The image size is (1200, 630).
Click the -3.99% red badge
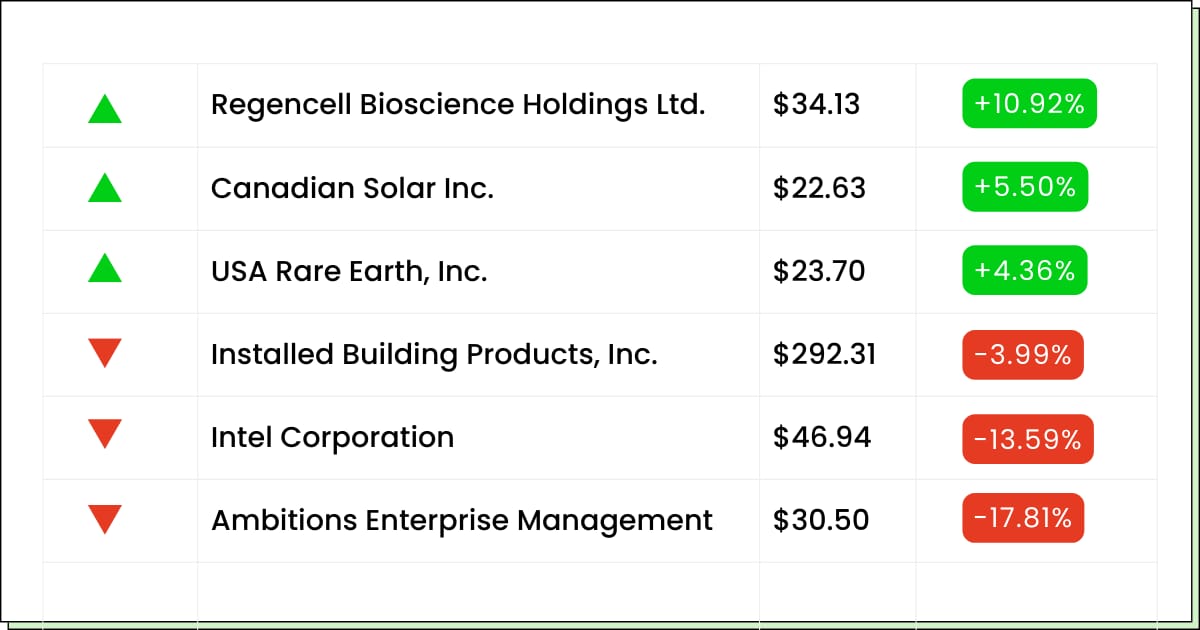(1022, 354)
